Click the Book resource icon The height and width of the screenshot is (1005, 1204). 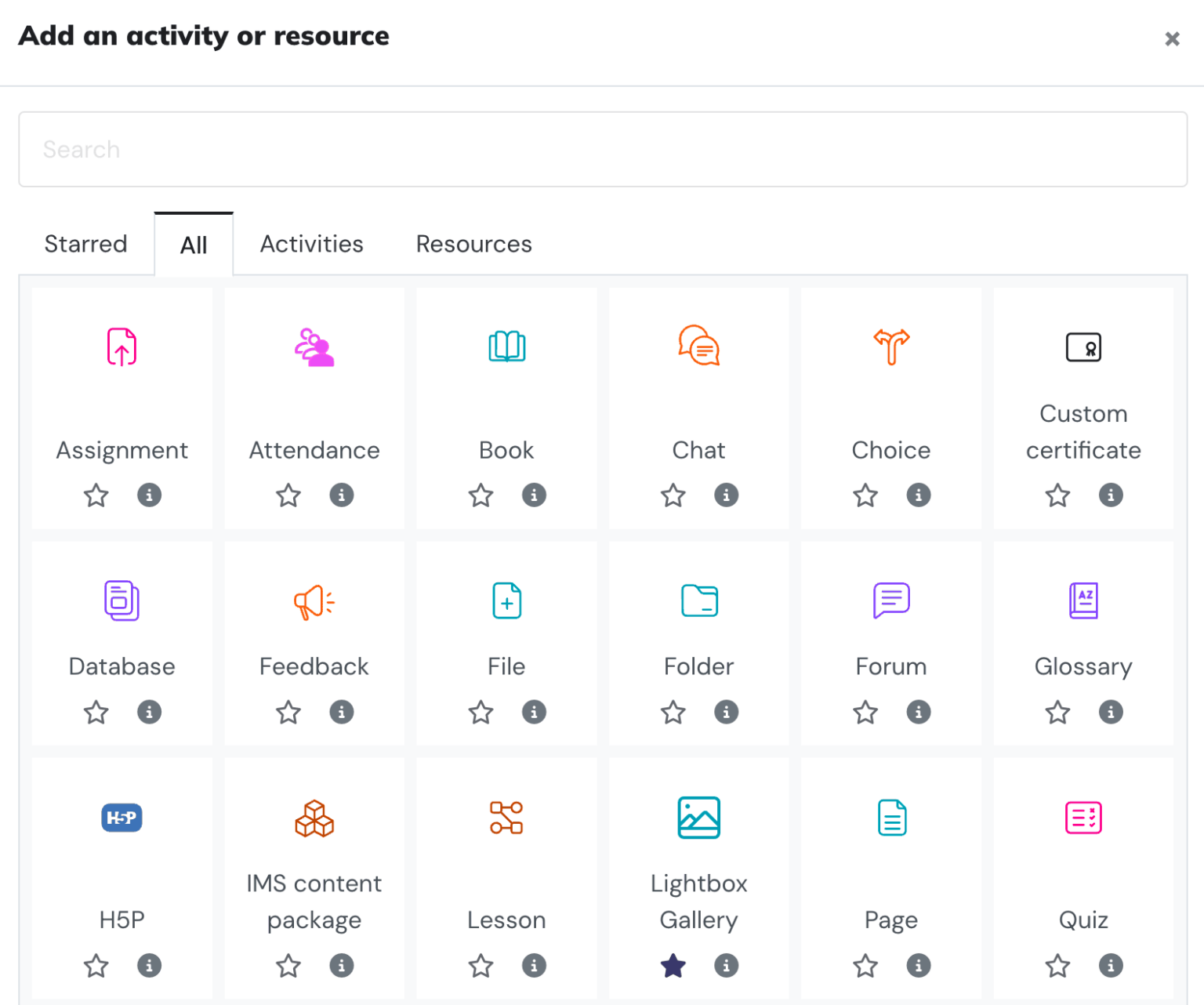point(506,347)
